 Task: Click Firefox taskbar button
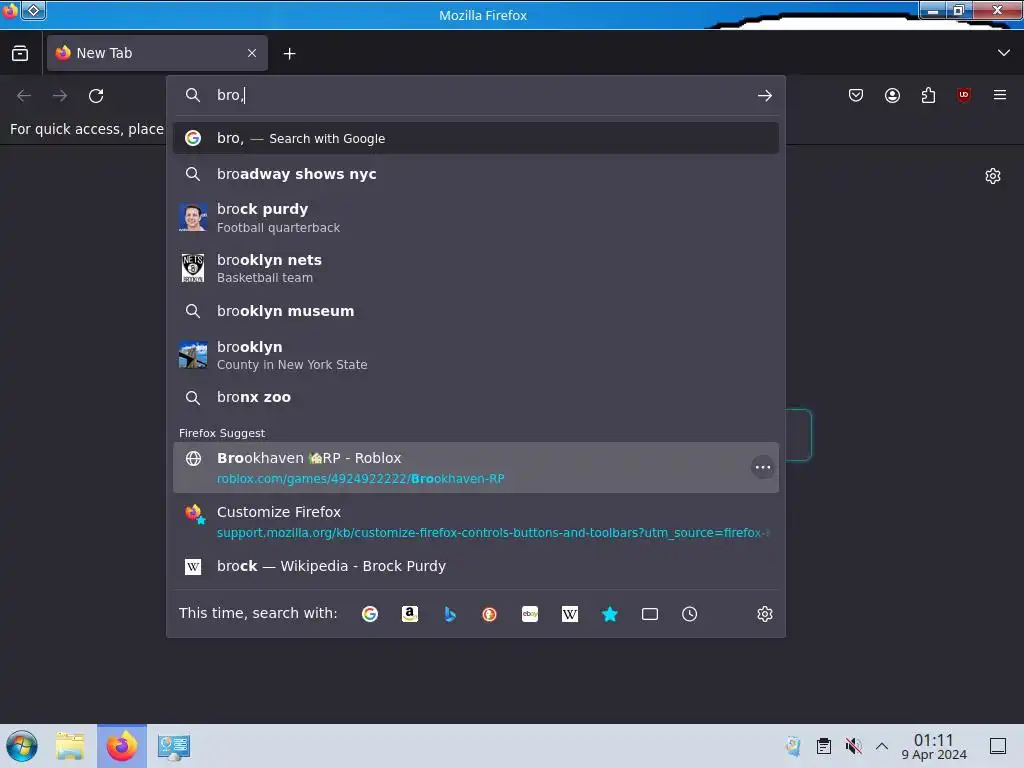click(122, 746)
